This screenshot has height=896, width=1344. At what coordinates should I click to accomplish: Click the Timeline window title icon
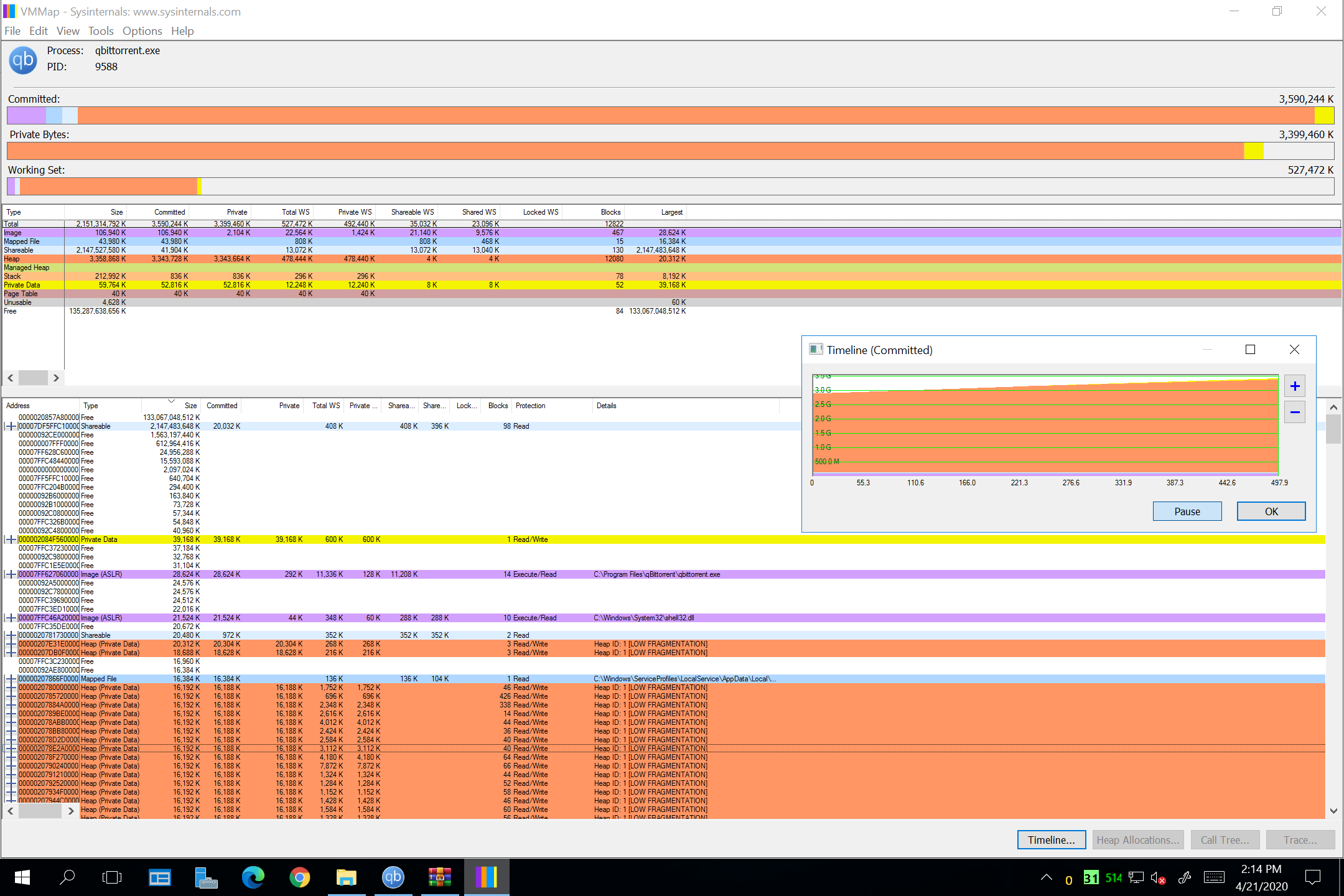pyautogui.click(x=816, y=350)
